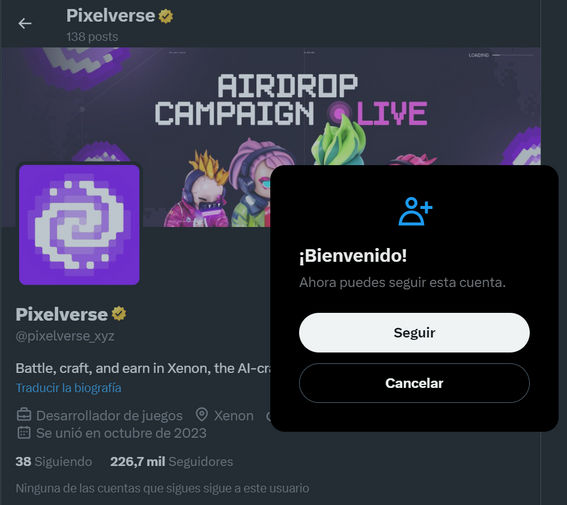Viewport: 567px width, 505px height.
Task: Click the Desarrollador de juegos category label
Action: pos(109,416)
